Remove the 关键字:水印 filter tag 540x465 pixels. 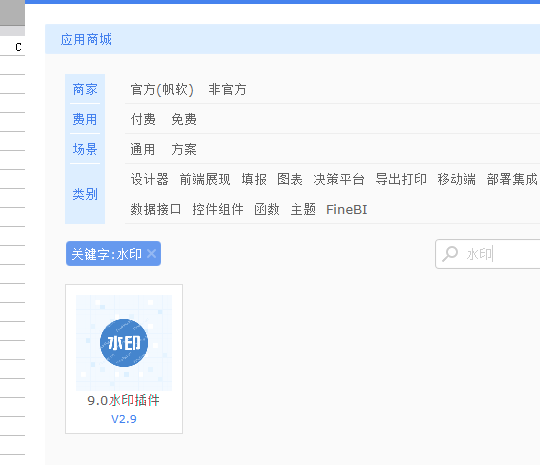point(152,254)
